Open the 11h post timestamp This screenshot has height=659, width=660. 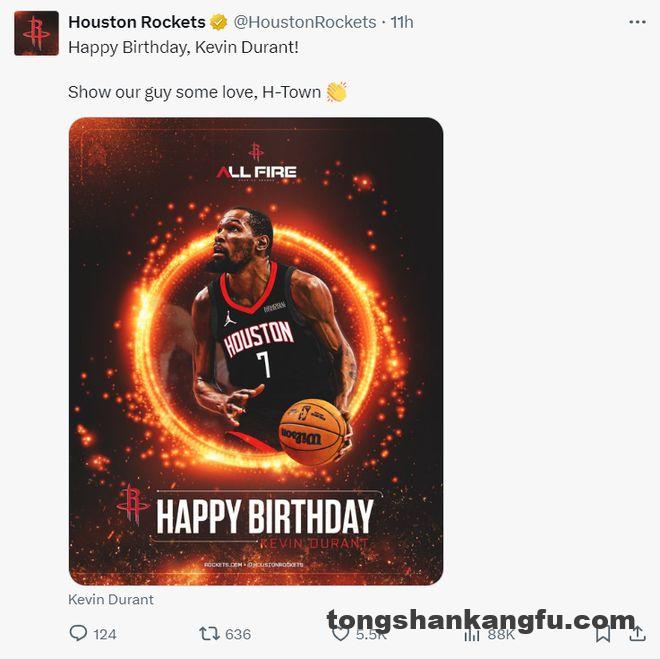pyautogui.click(x=402, y=22)
